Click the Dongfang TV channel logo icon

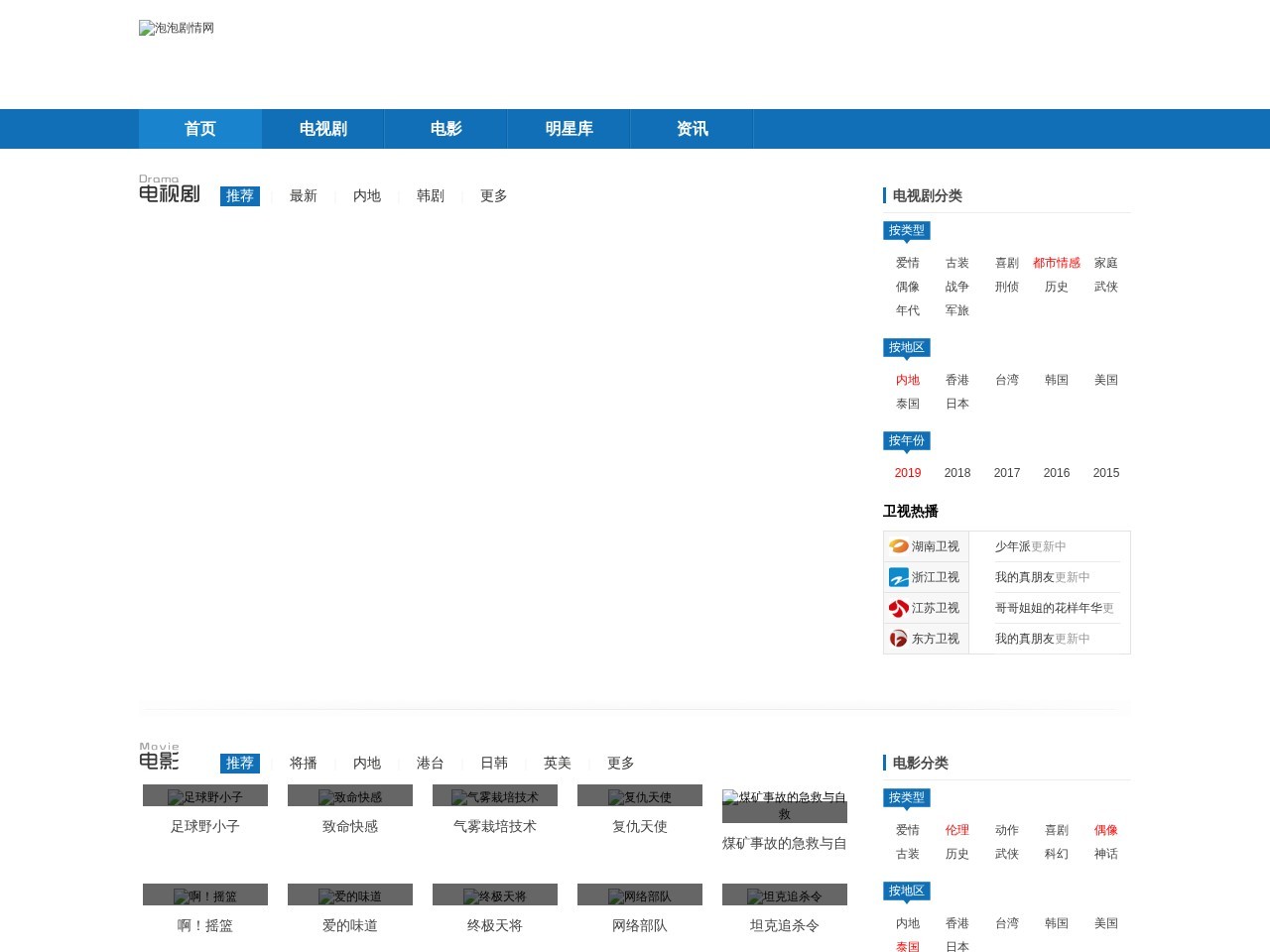[x=899, y=639]
